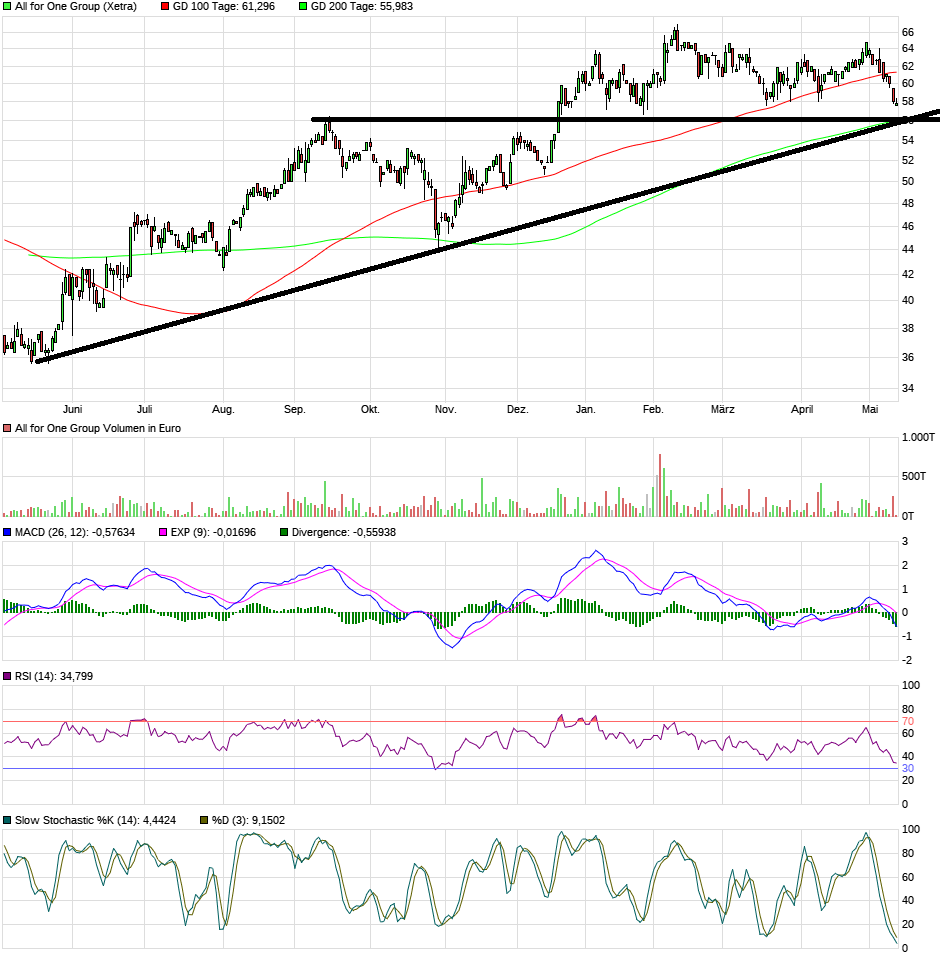This screenshot has height=958, width=940.
Task: Click the 'Feb.' month label on the time axis
Action: [653, 409]
